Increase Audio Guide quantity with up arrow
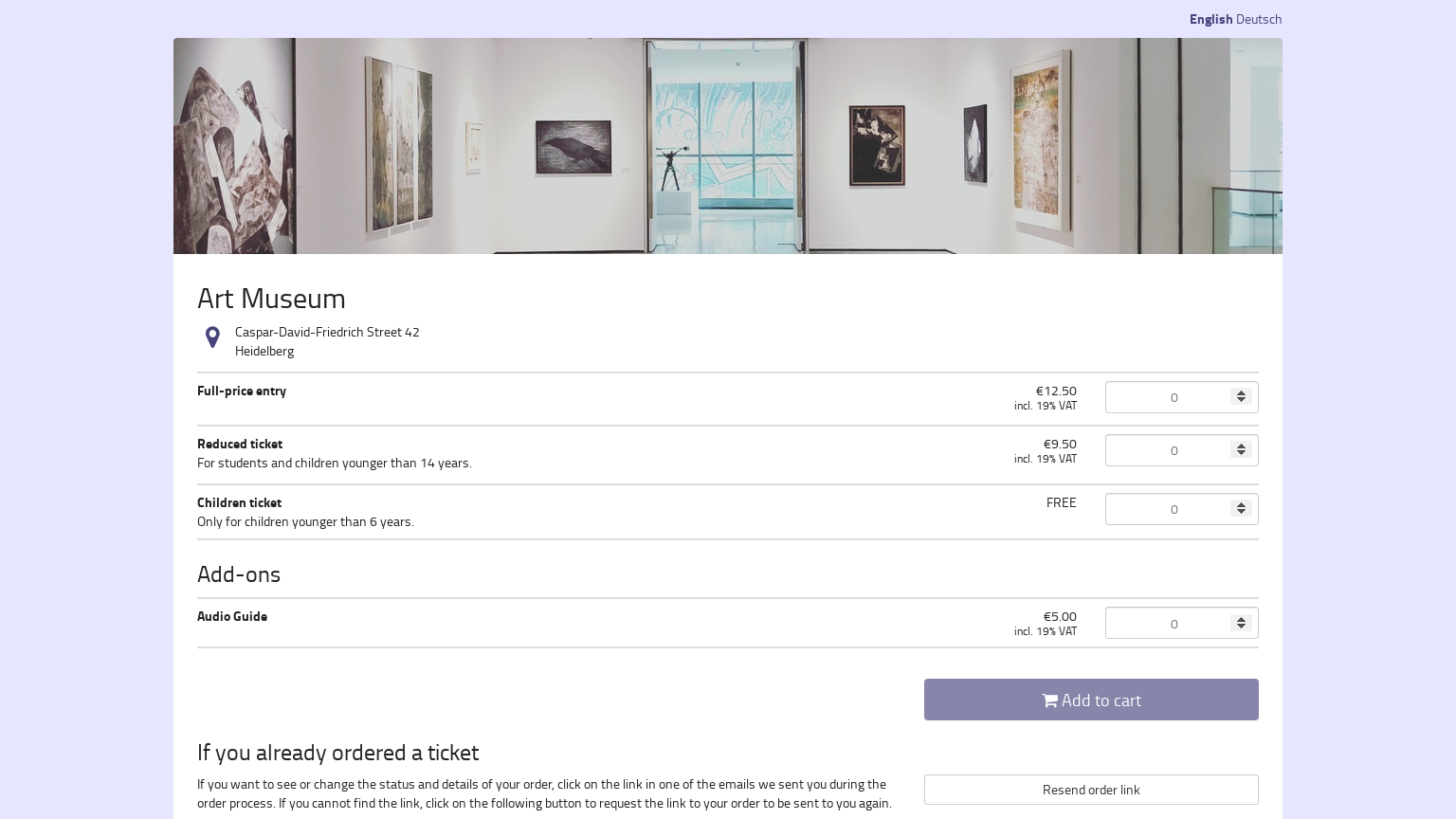 point(1241,619)
